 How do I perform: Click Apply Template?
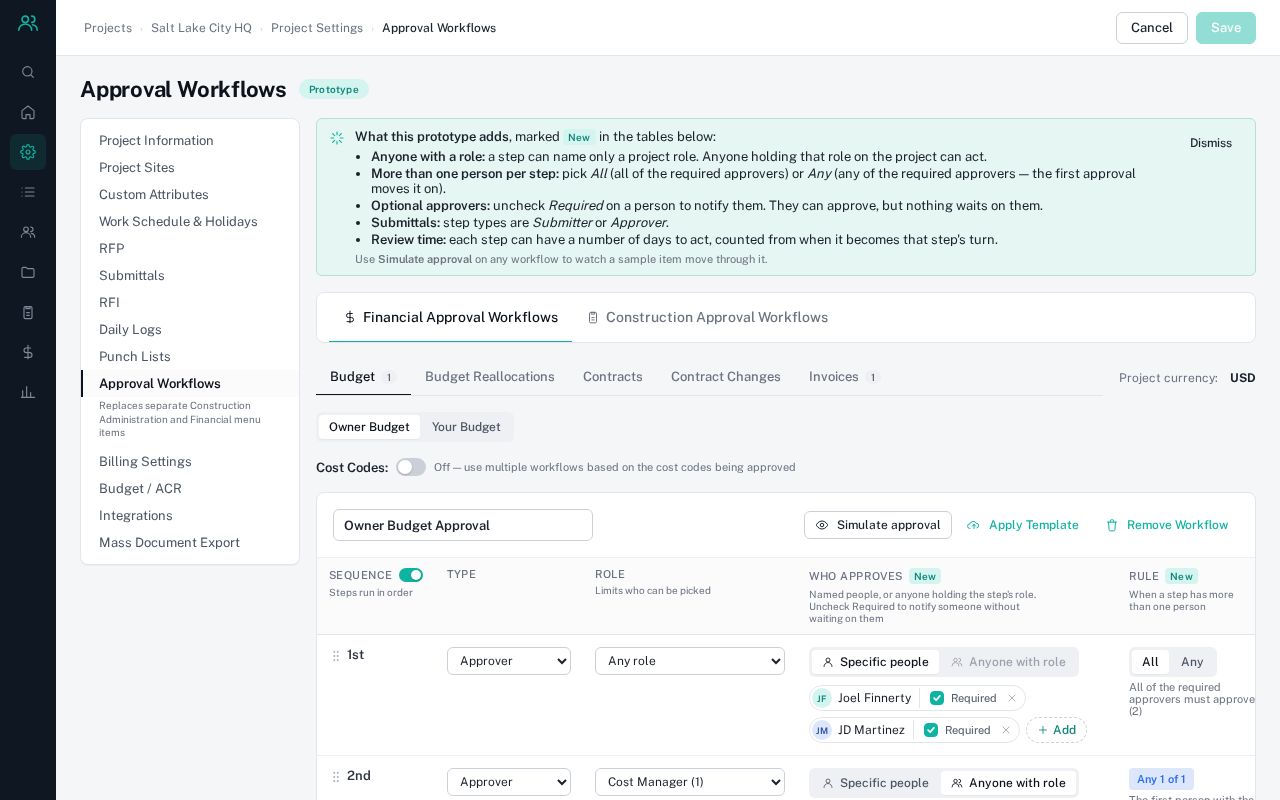point(1022,525)
